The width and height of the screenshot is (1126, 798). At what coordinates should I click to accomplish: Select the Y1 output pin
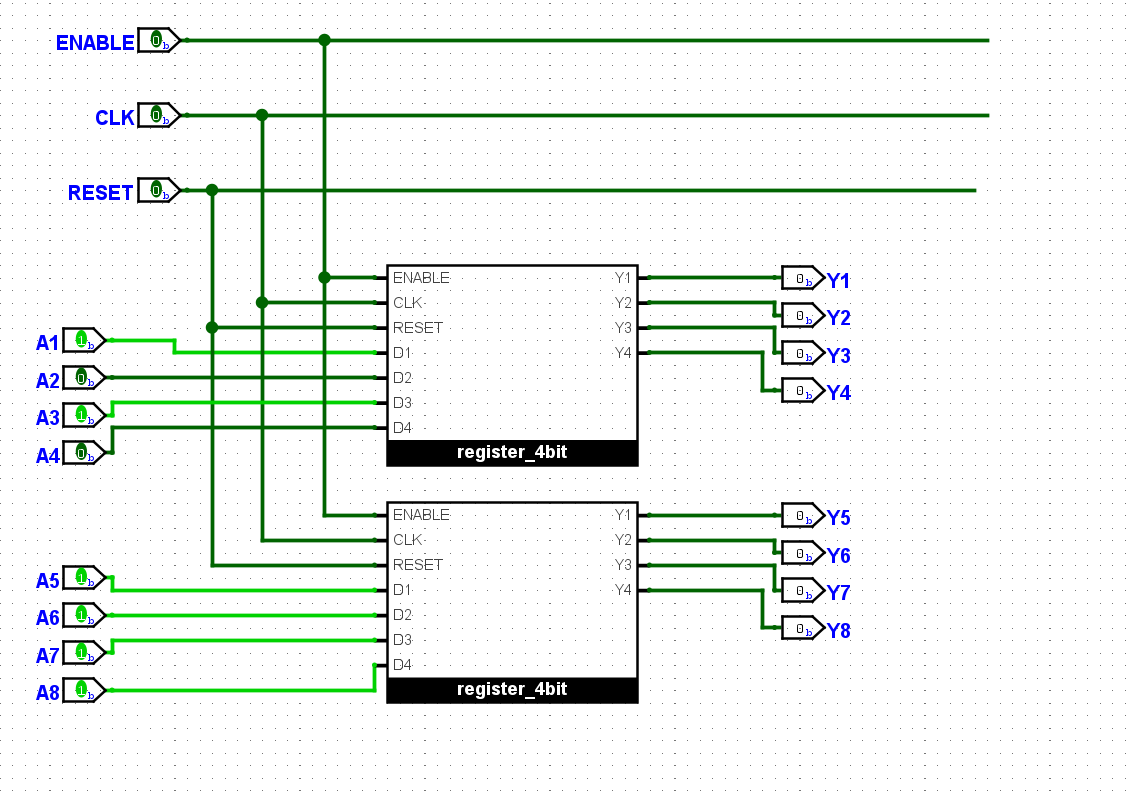point(800,279)
